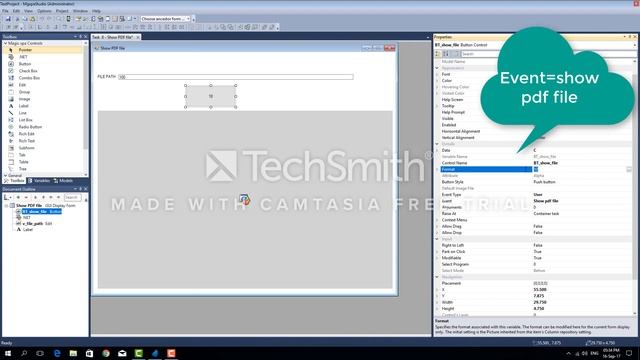640x360 pixels.
Task: Open File Explorer from the taskbar
Action: 73,353
